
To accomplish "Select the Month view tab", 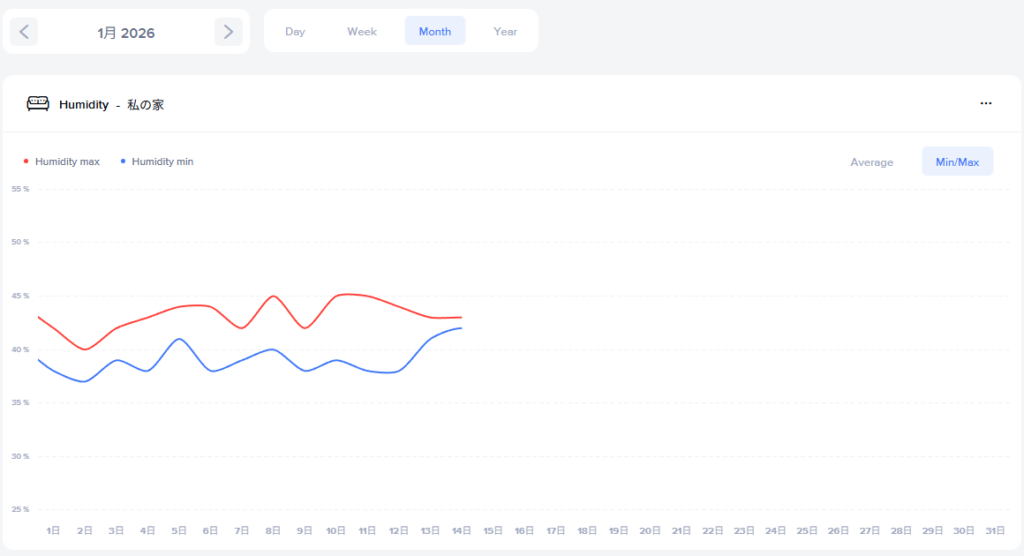I will point(435,32).
